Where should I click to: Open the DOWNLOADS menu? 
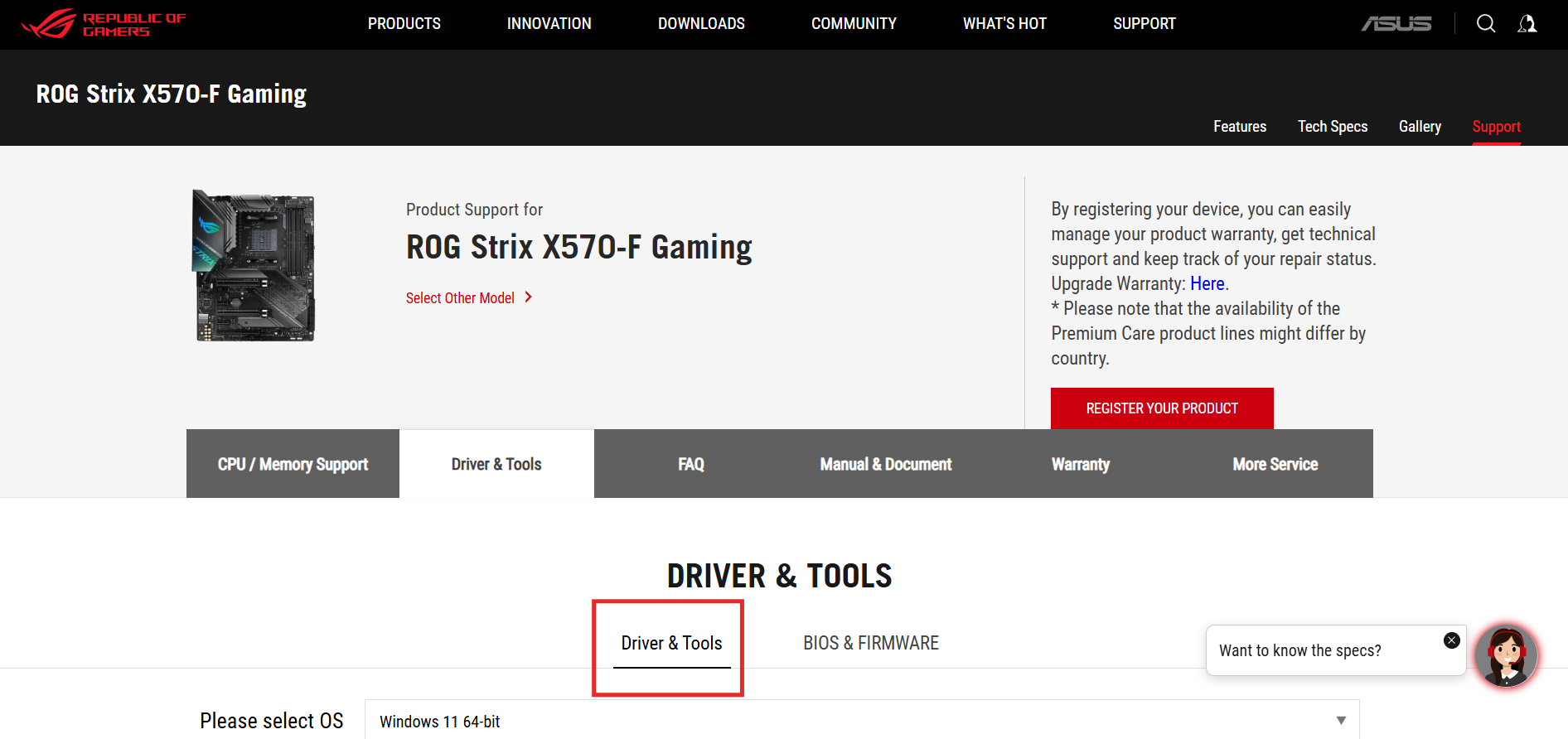pos(701,24)
